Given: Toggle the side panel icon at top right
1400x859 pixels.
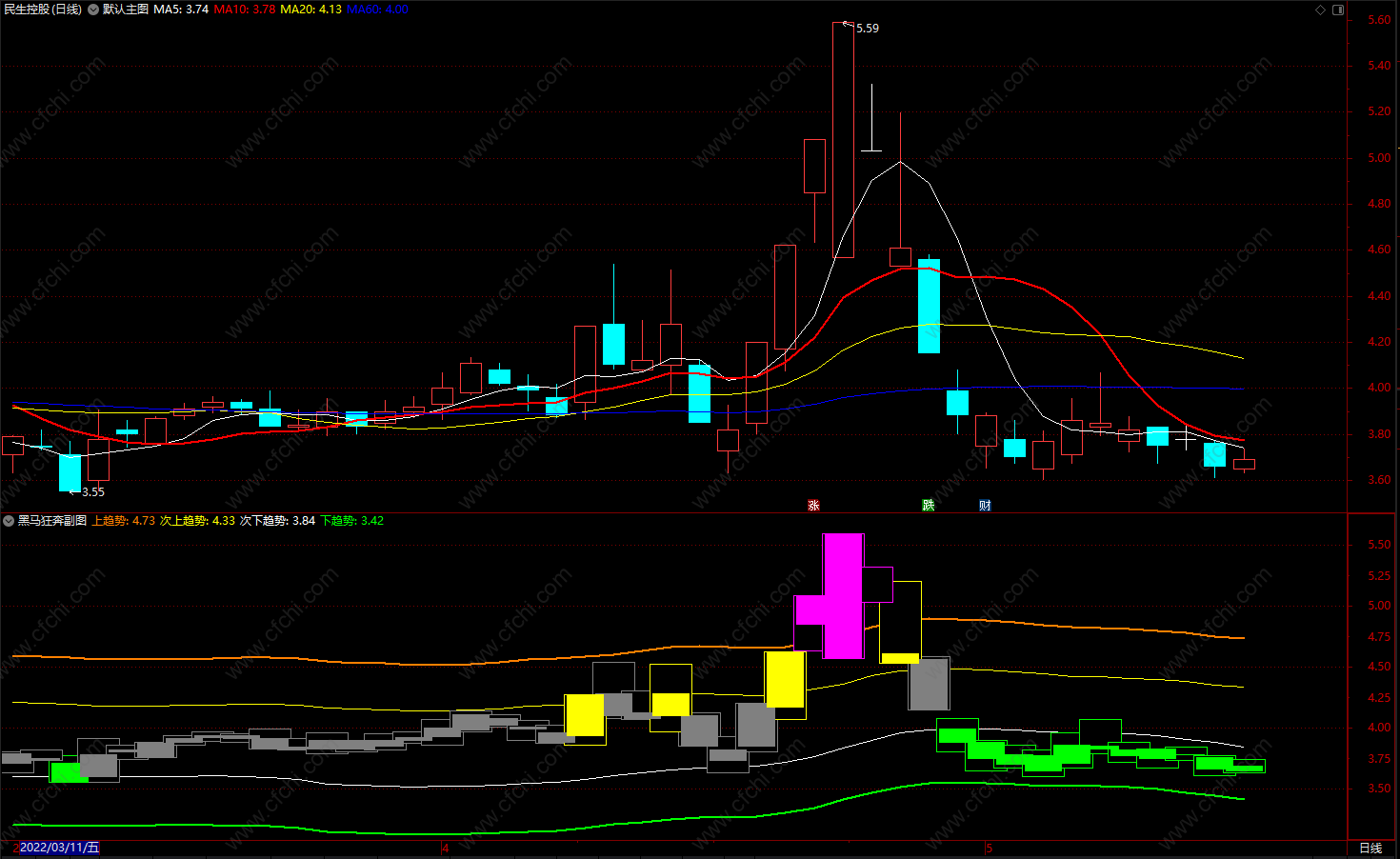Looking at the screenshot, I should pos(1338,10).
